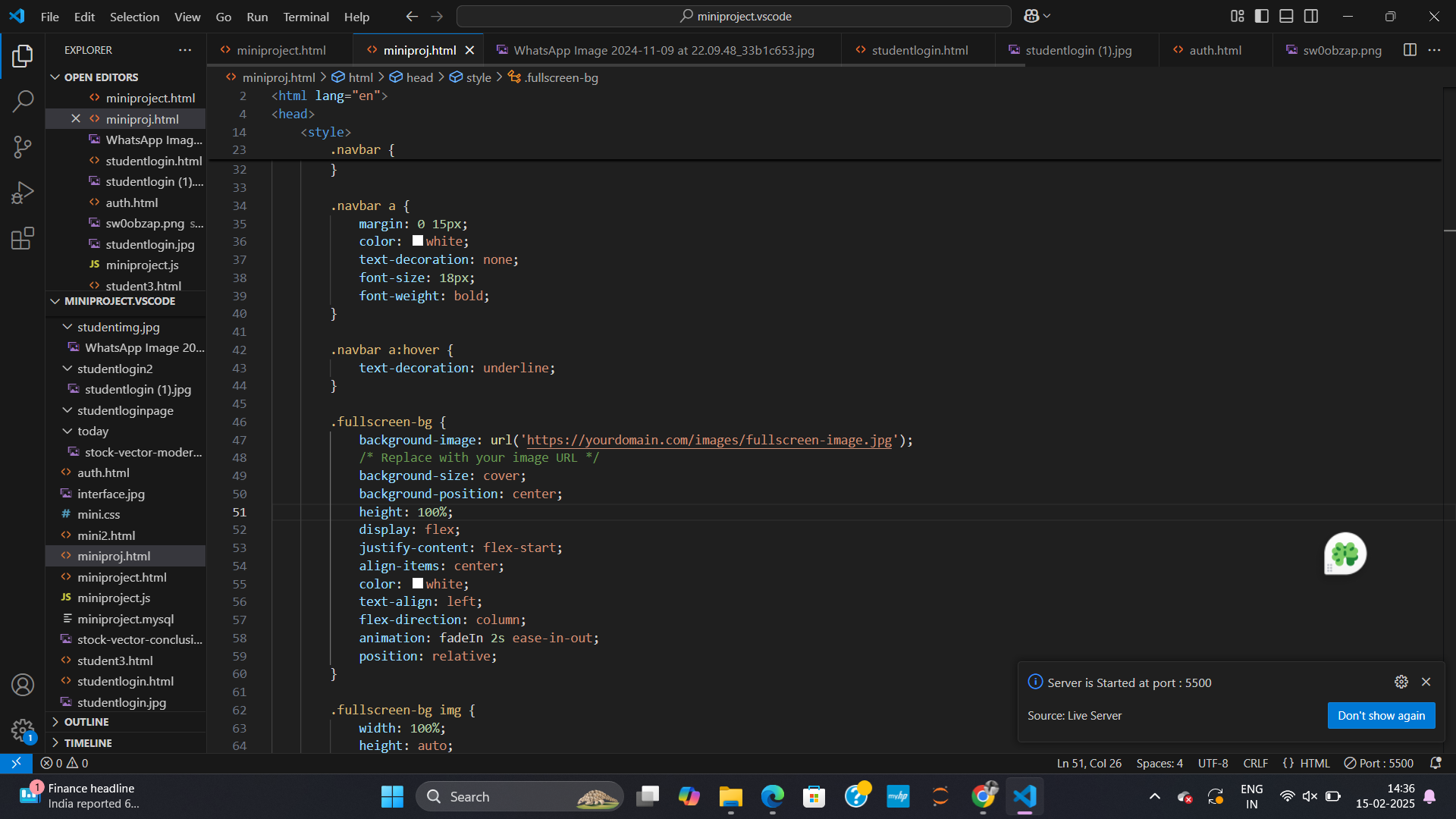Click the Copilot icon in title bar
Image resolution: width=1456 pixels, height=819 pixels.
[1031, 16]
